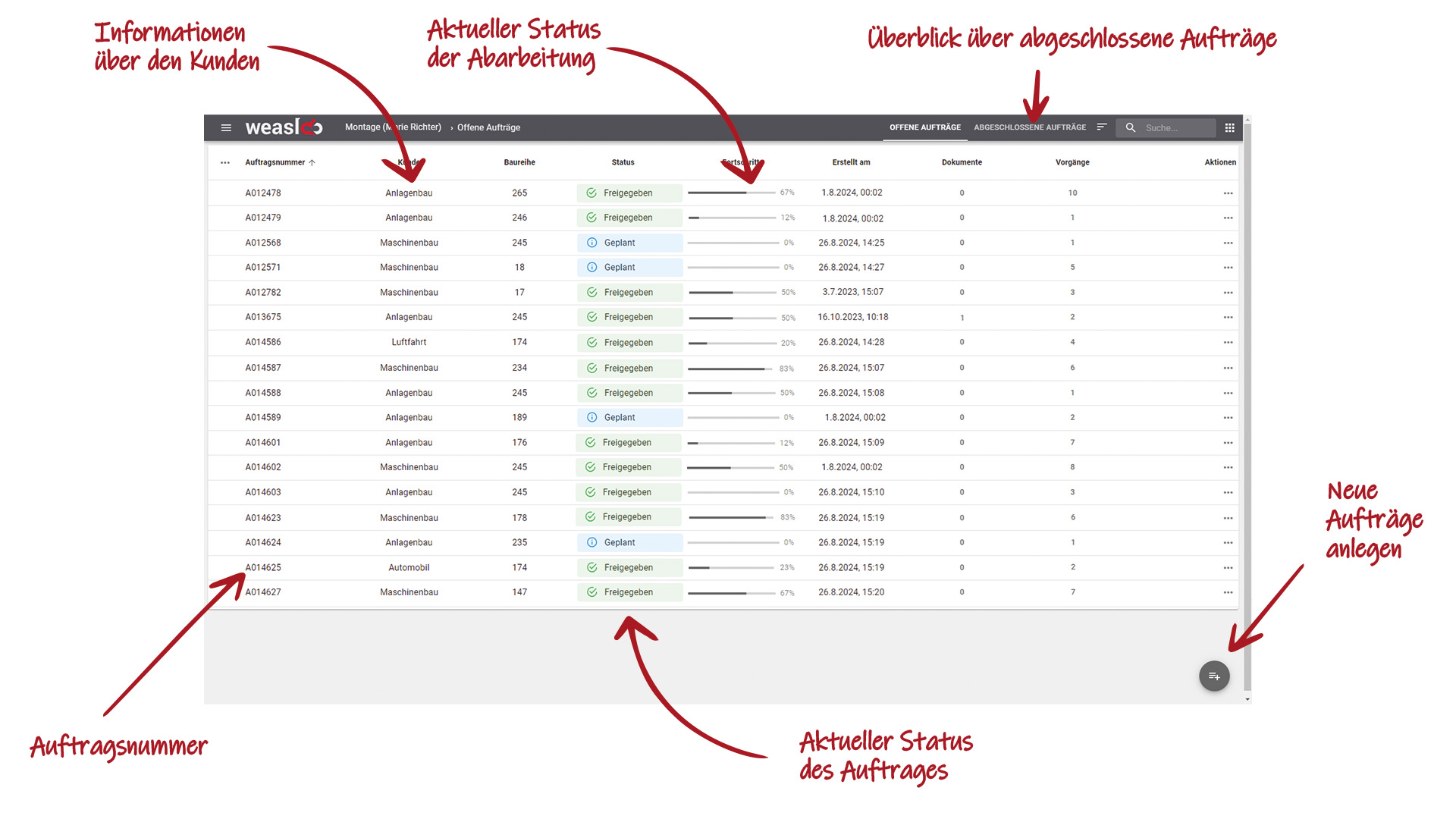Open actions menu for order A012478
1456x819 pixels.
[1228, 193]
